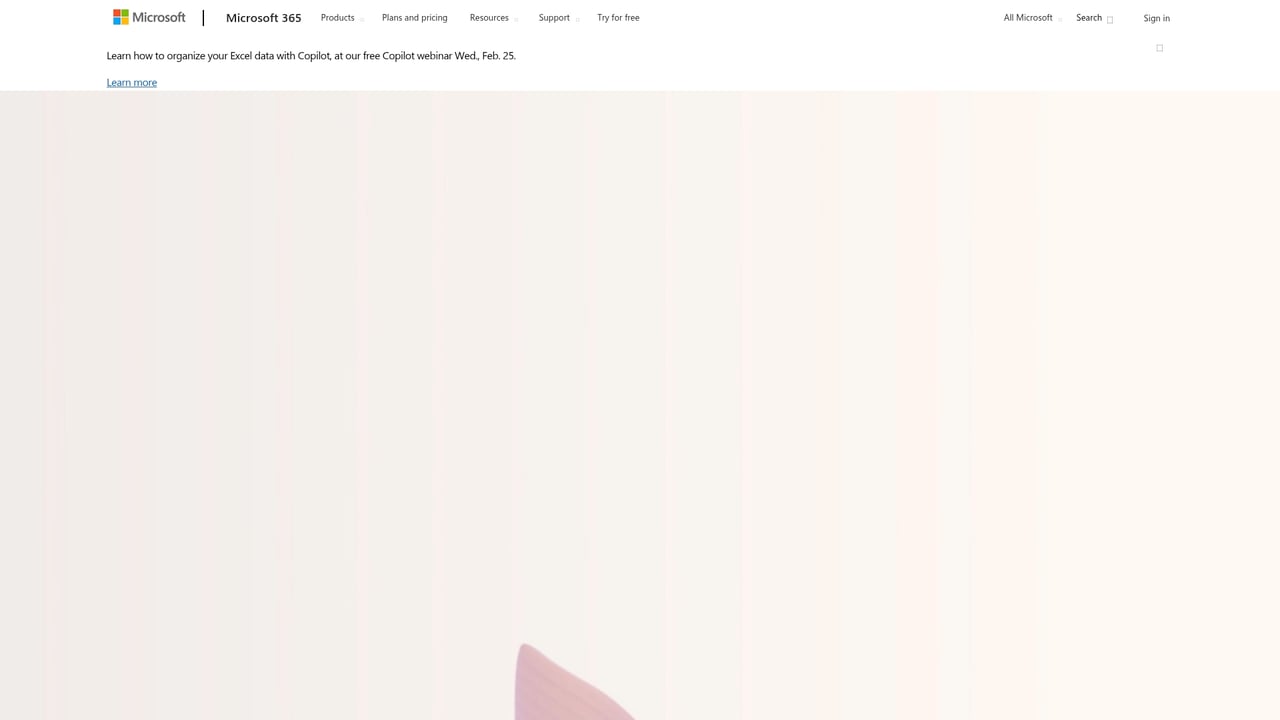Click the Learn more link
The image size is (1280, 720).
tap(131, 82)
